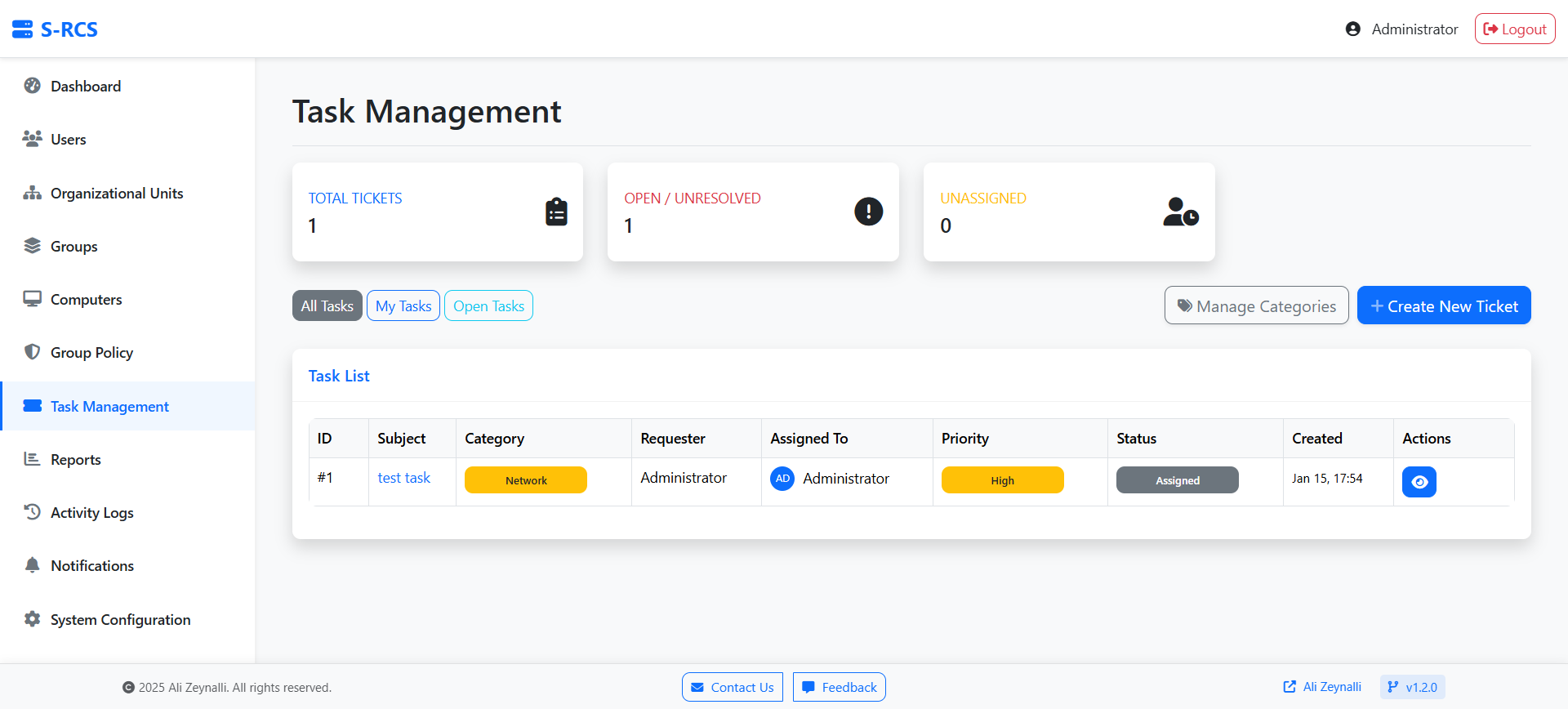Screen dimensions: 1568x709
Task: Click the external link icon beside Ali Zeynalli
Action: click(x=1290, y=687)
